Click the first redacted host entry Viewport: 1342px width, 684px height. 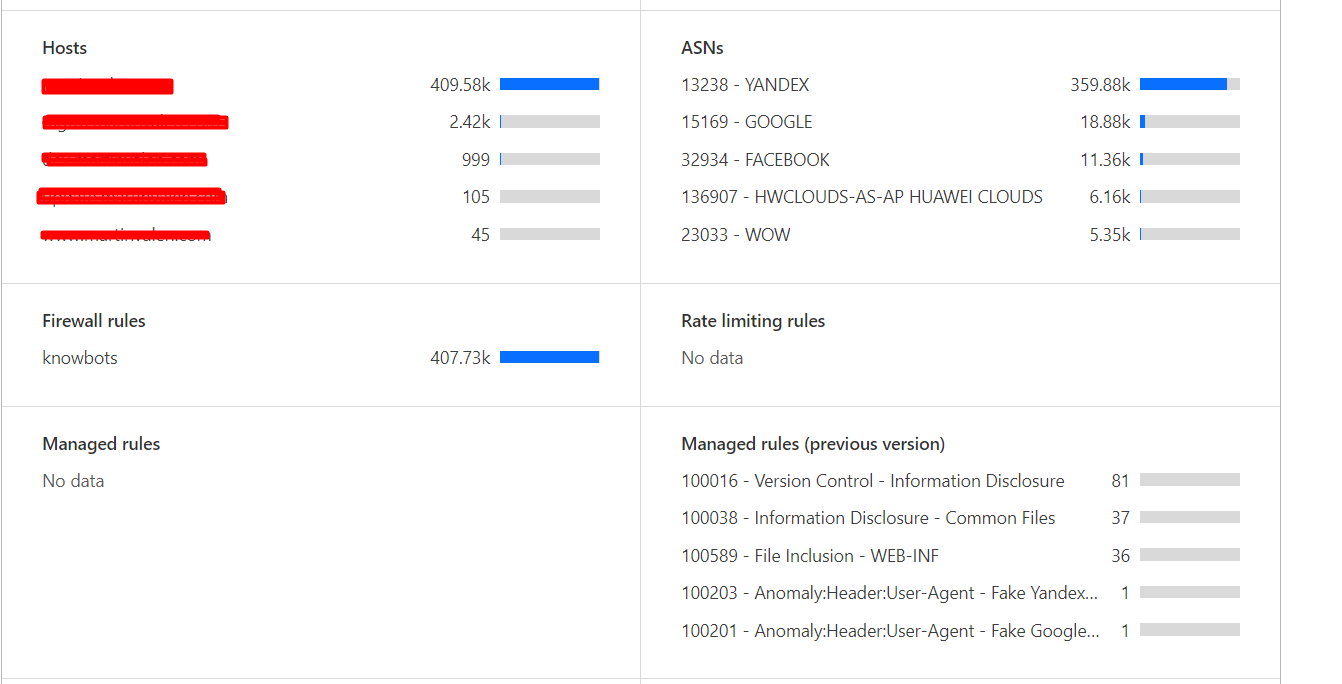[107, 86]
